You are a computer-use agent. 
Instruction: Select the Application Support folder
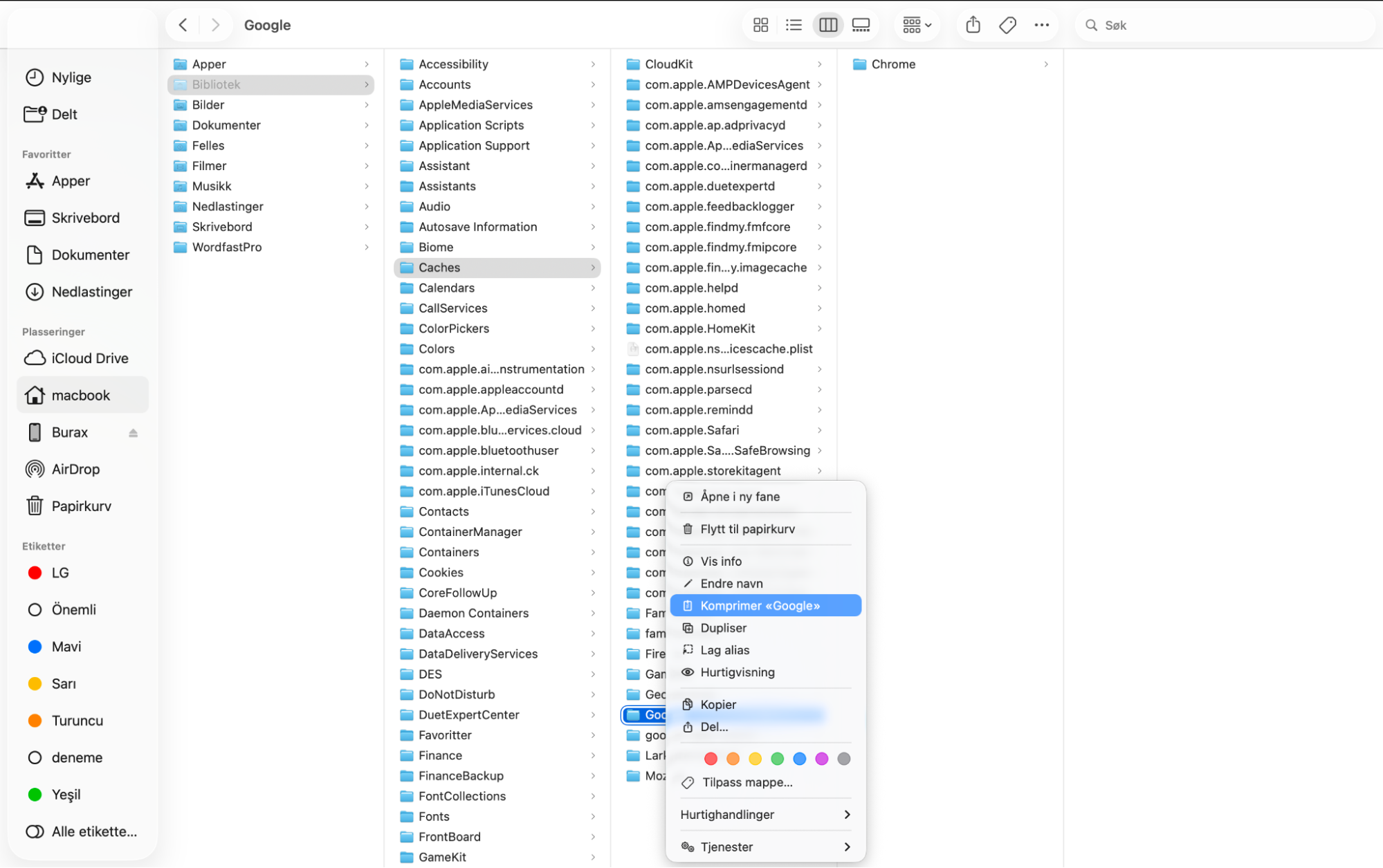point(497,145)
